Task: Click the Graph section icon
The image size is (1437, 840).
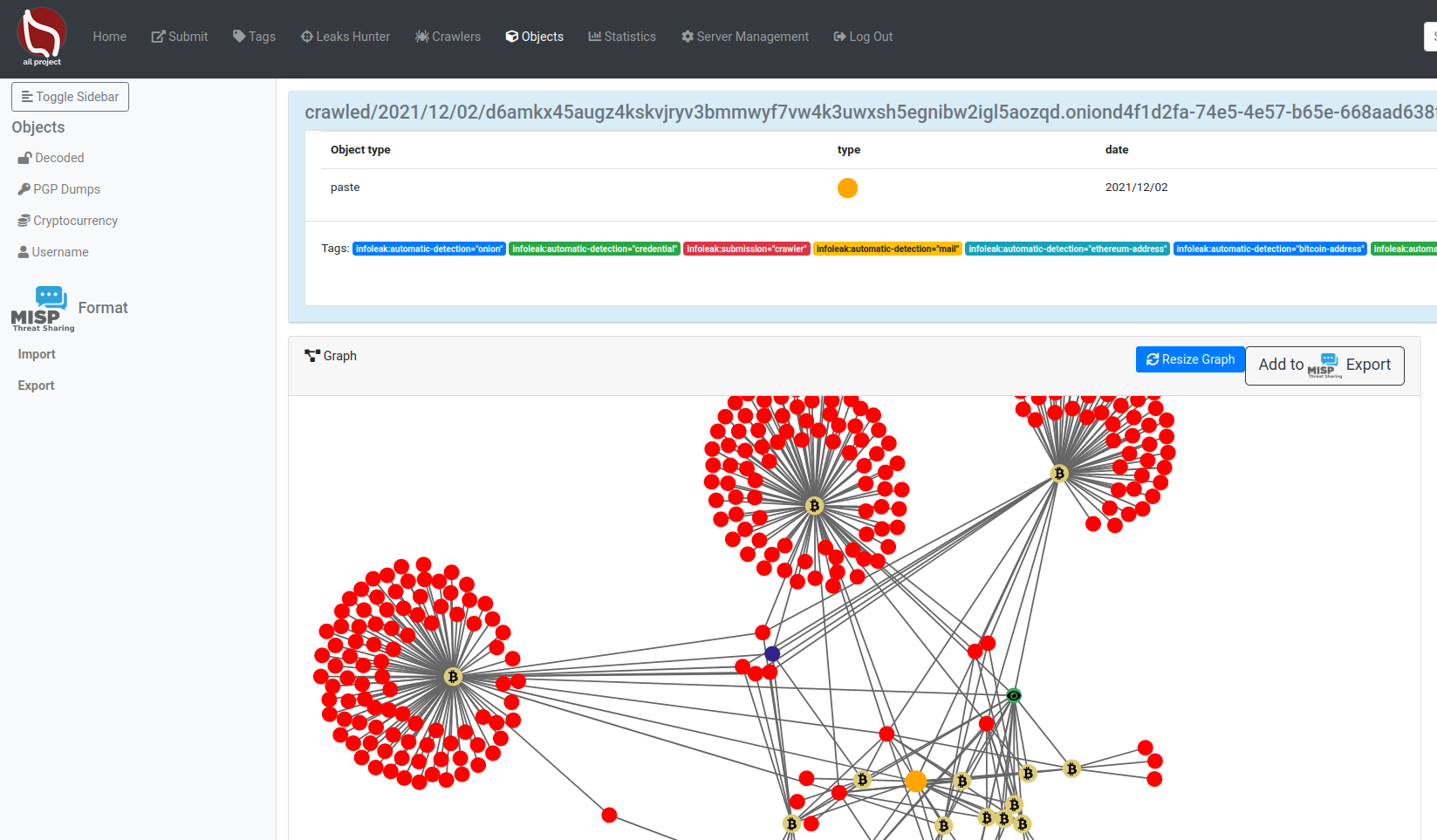Action: 312,356
